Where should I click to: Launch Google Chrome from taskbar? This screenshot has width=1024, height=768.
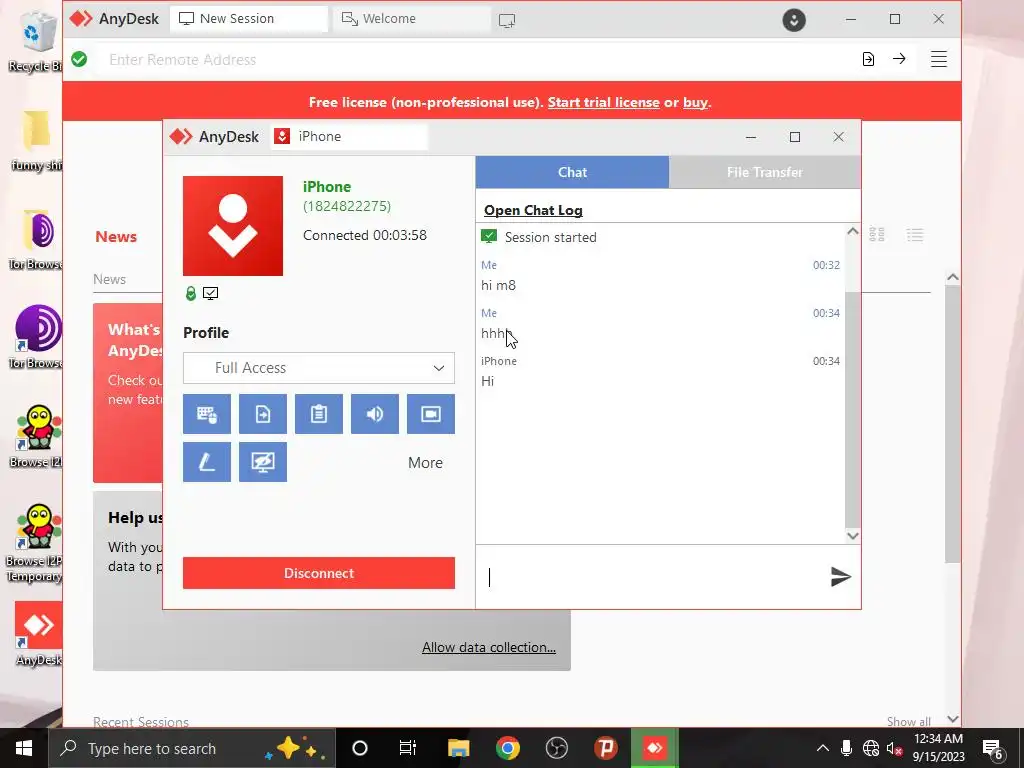coord(507,748)
